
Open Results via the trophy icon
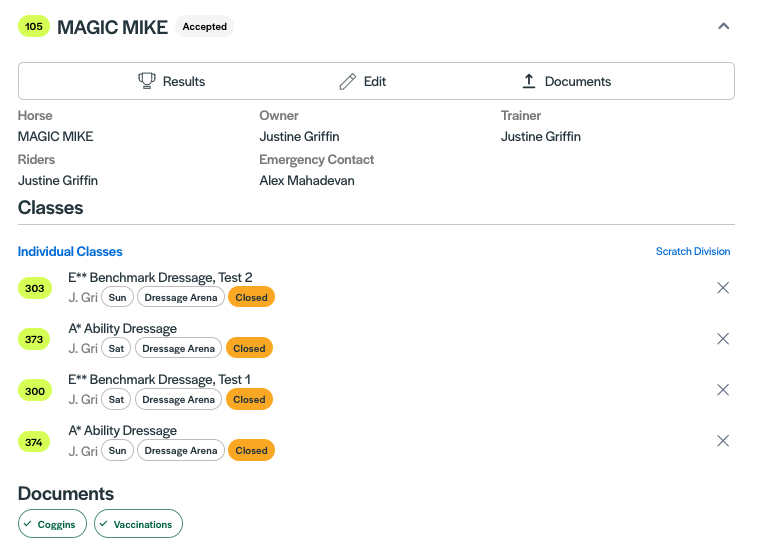coord(146,81)
